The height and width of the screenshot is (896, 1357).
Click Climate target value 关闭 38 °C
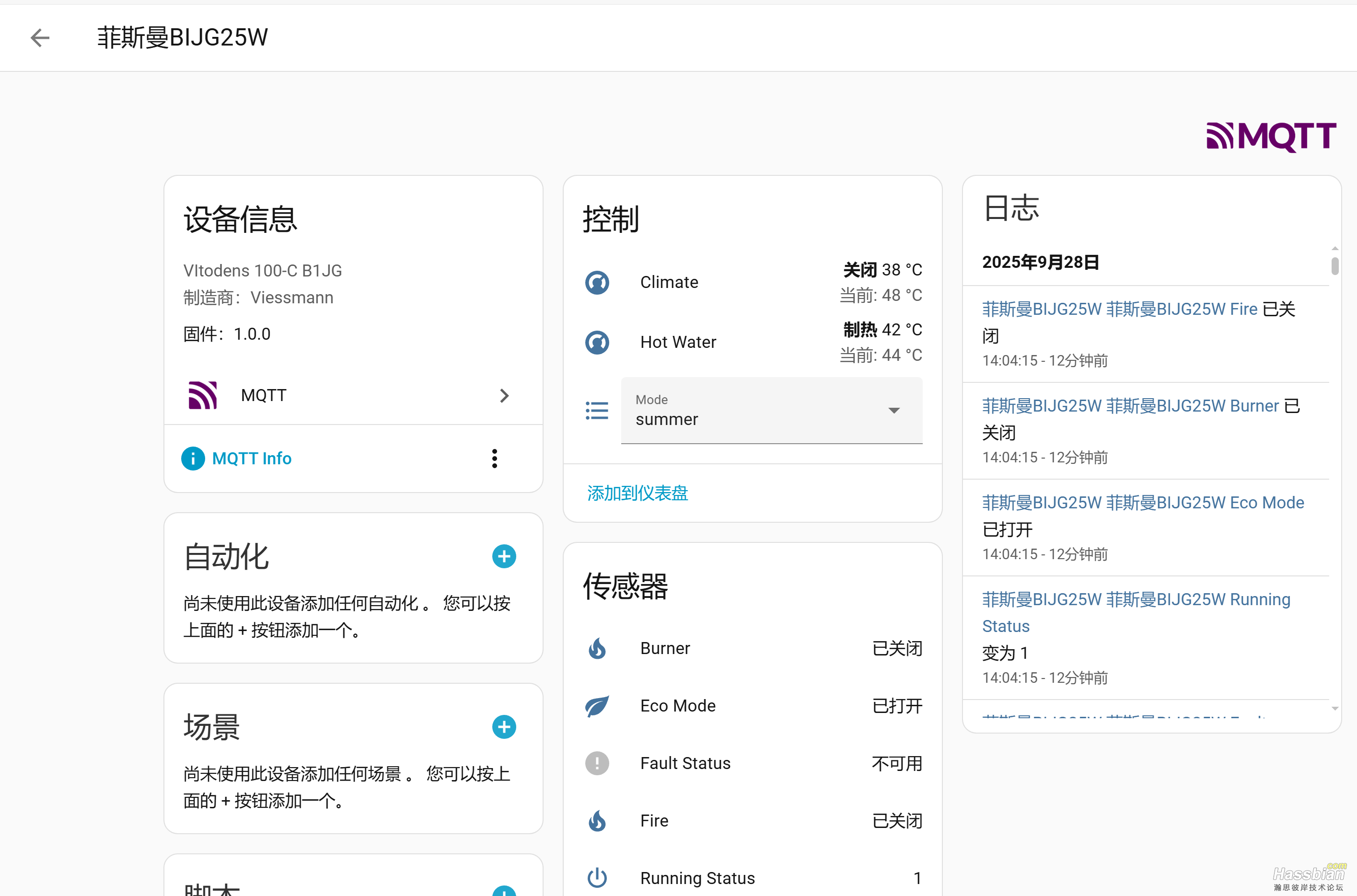[882, 269]
